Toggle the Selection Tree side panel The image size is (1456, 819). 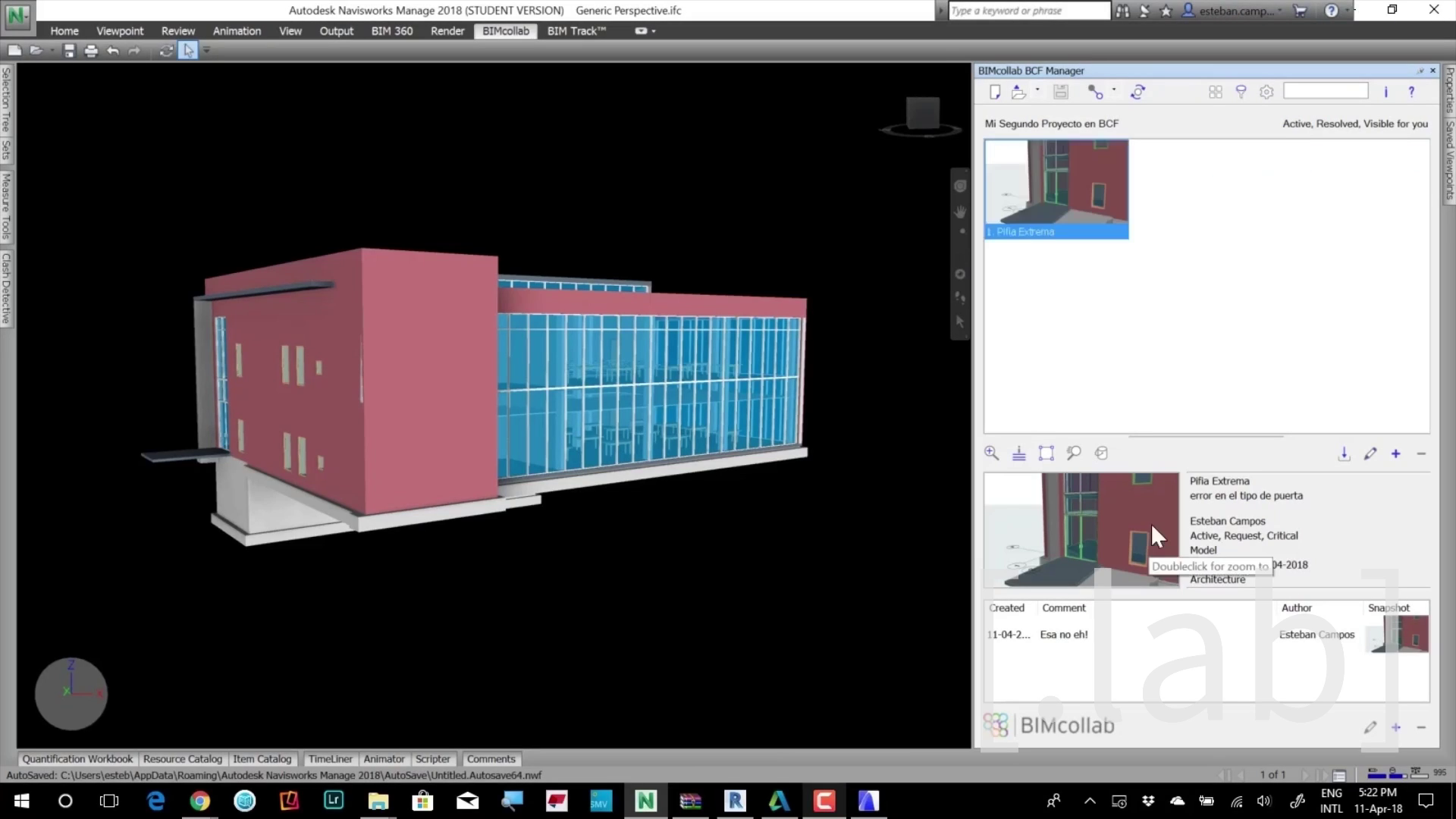click(6, 99)
